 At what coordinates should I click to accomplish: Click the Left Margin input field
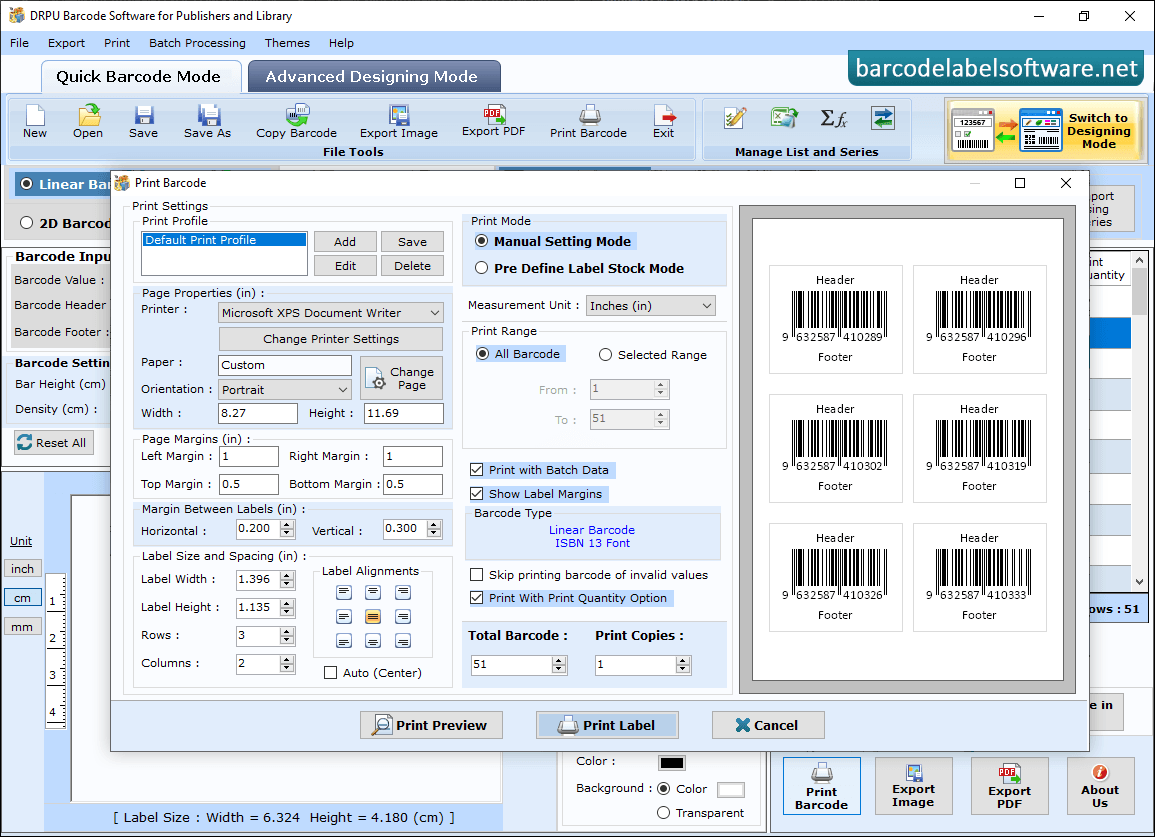coord(249,456)
